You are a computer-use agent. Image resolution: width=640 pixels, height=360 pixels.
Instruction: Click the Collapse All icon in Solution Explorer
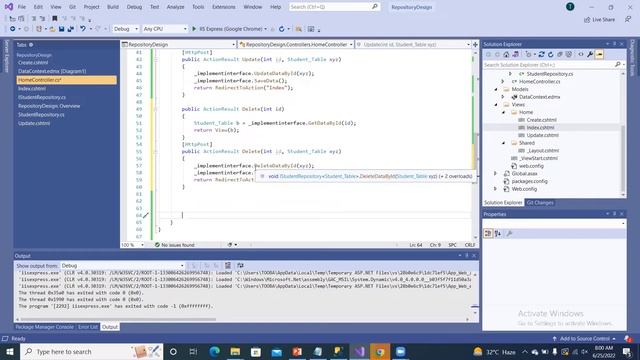tap(560, 54)
